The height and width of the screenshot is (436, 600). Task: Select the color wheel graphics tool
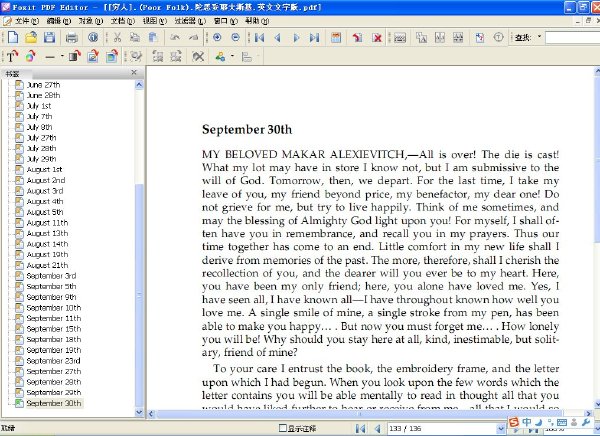coord(31,57)
